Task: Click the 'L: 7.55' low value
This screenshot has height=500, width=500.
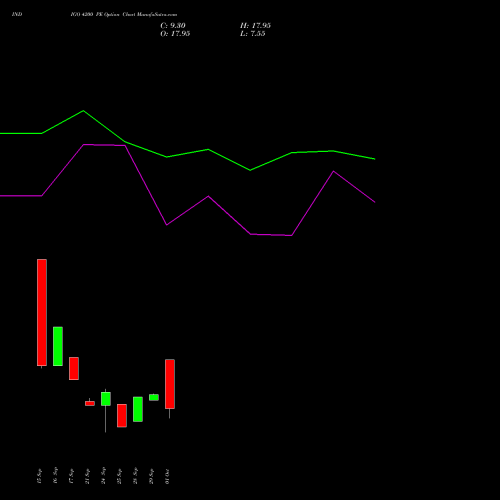Action: pyautogui.click(x=253, y=34)
